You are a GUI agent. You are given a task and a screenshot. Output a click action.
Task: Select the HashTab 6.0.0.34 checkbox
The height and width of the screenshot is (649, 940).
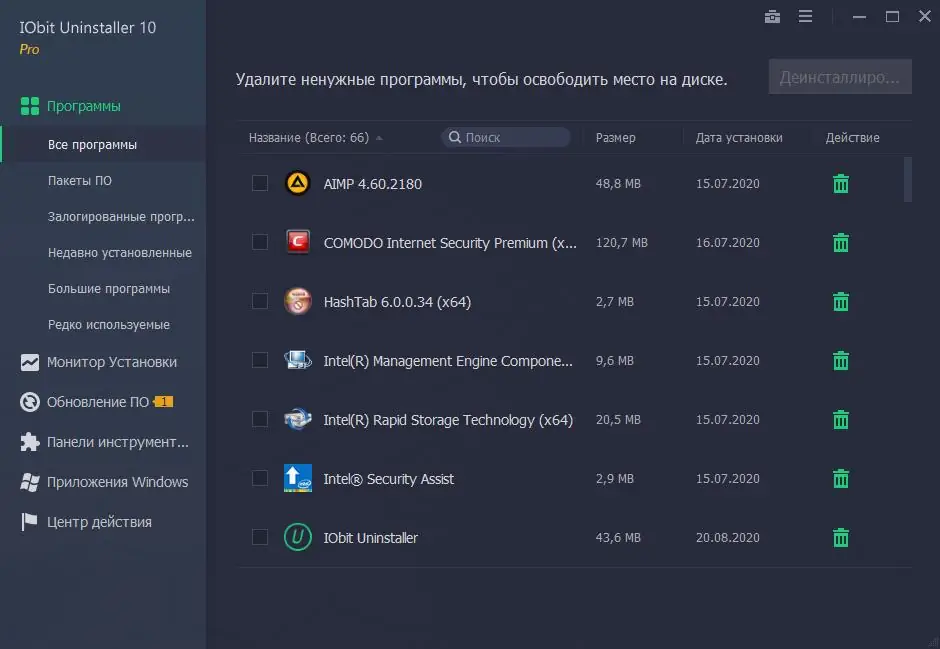pos(260,301)
